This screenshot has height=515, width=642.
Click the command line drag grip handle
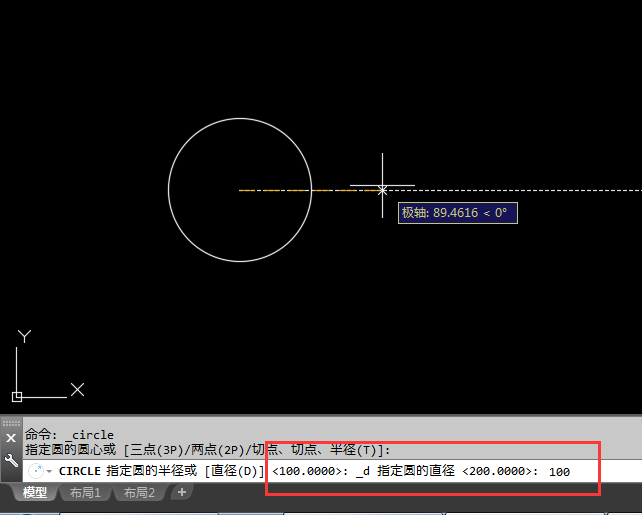point(11,423)
